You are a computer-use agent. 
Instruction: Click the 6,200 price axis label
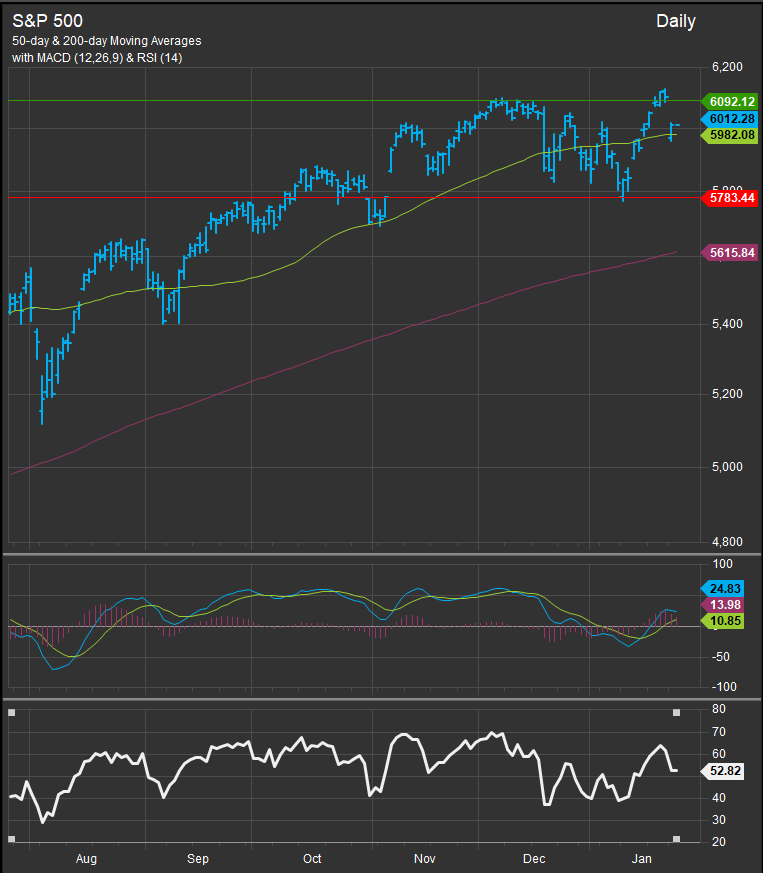coord(727,67)
